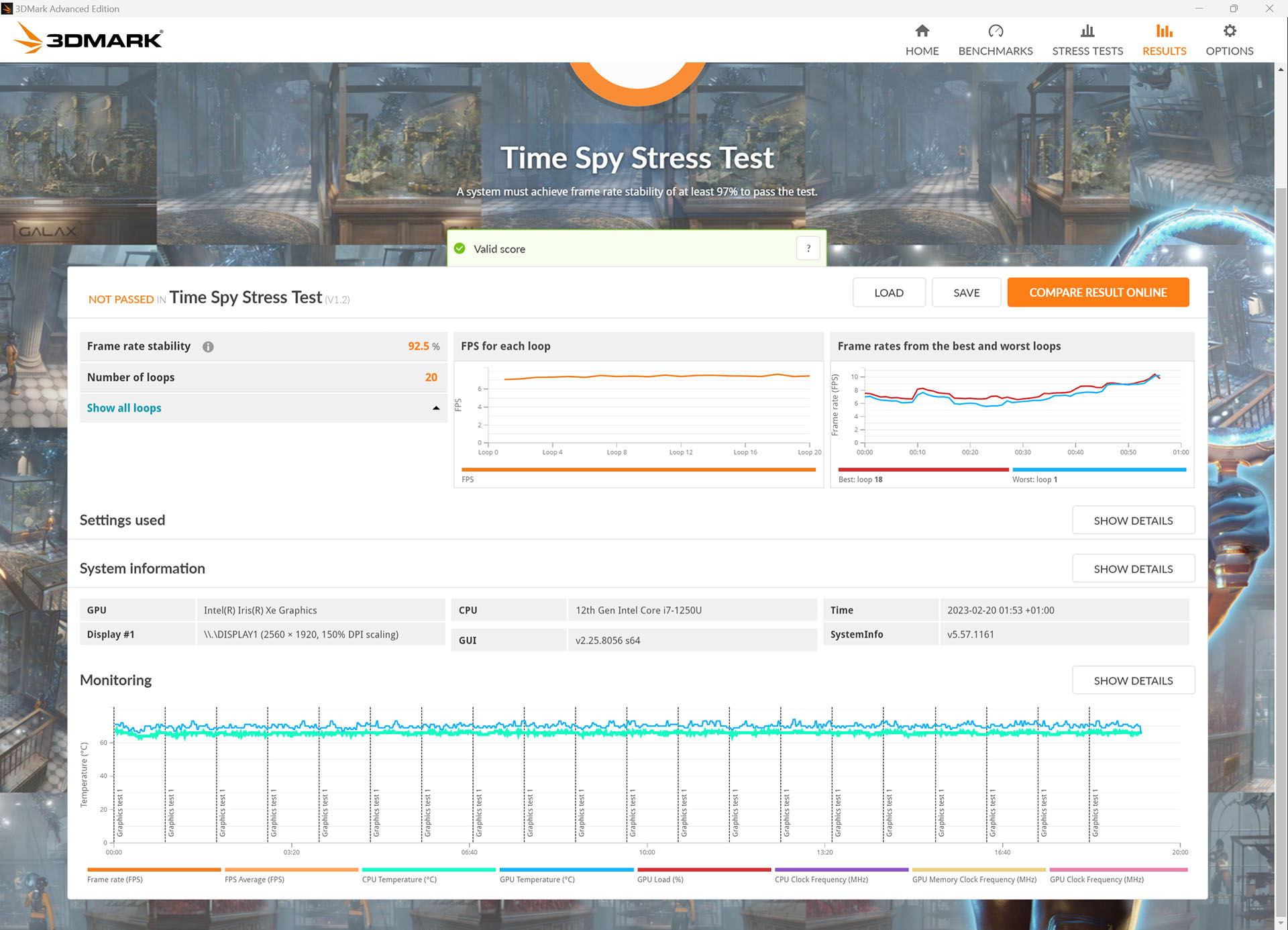Select 12th Gen Intel Core i7-1250U text

(639, 610)
